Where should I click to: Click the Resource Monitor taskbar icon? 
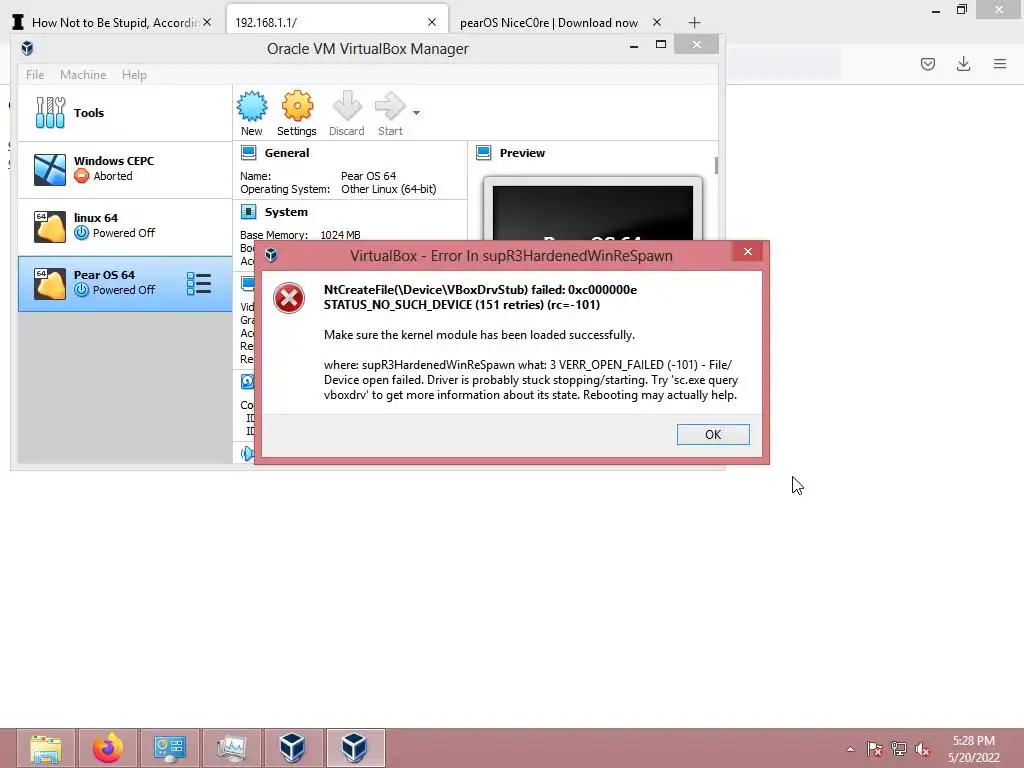pos(232,748)
